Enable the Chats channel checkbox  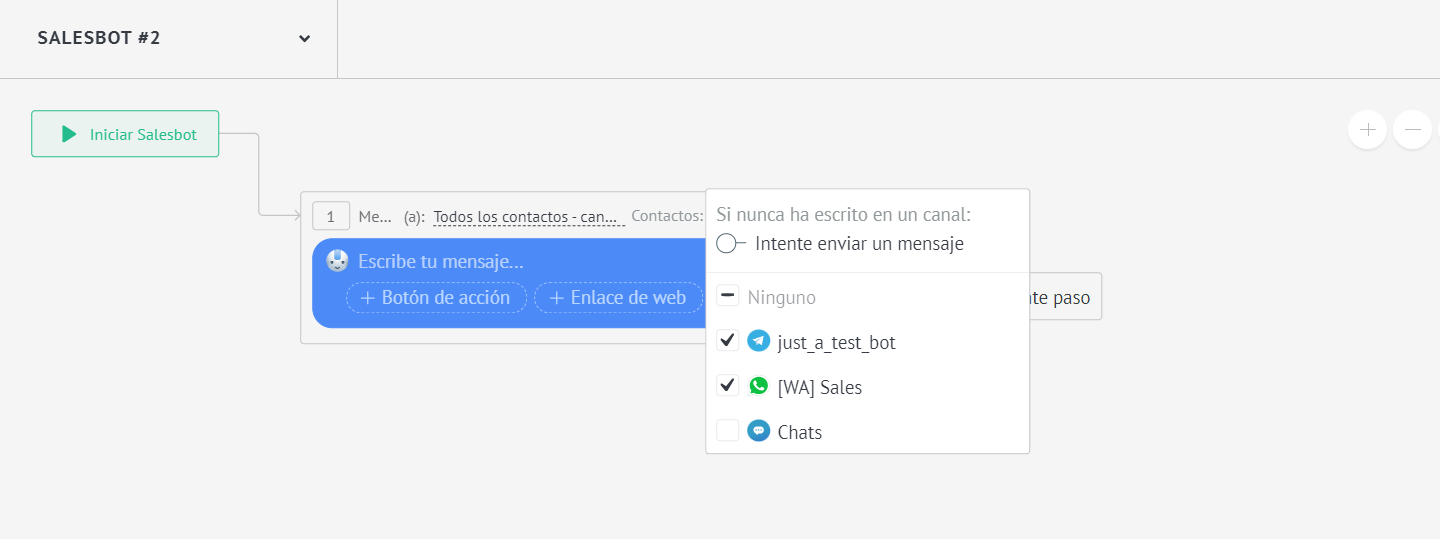(728, 431)
